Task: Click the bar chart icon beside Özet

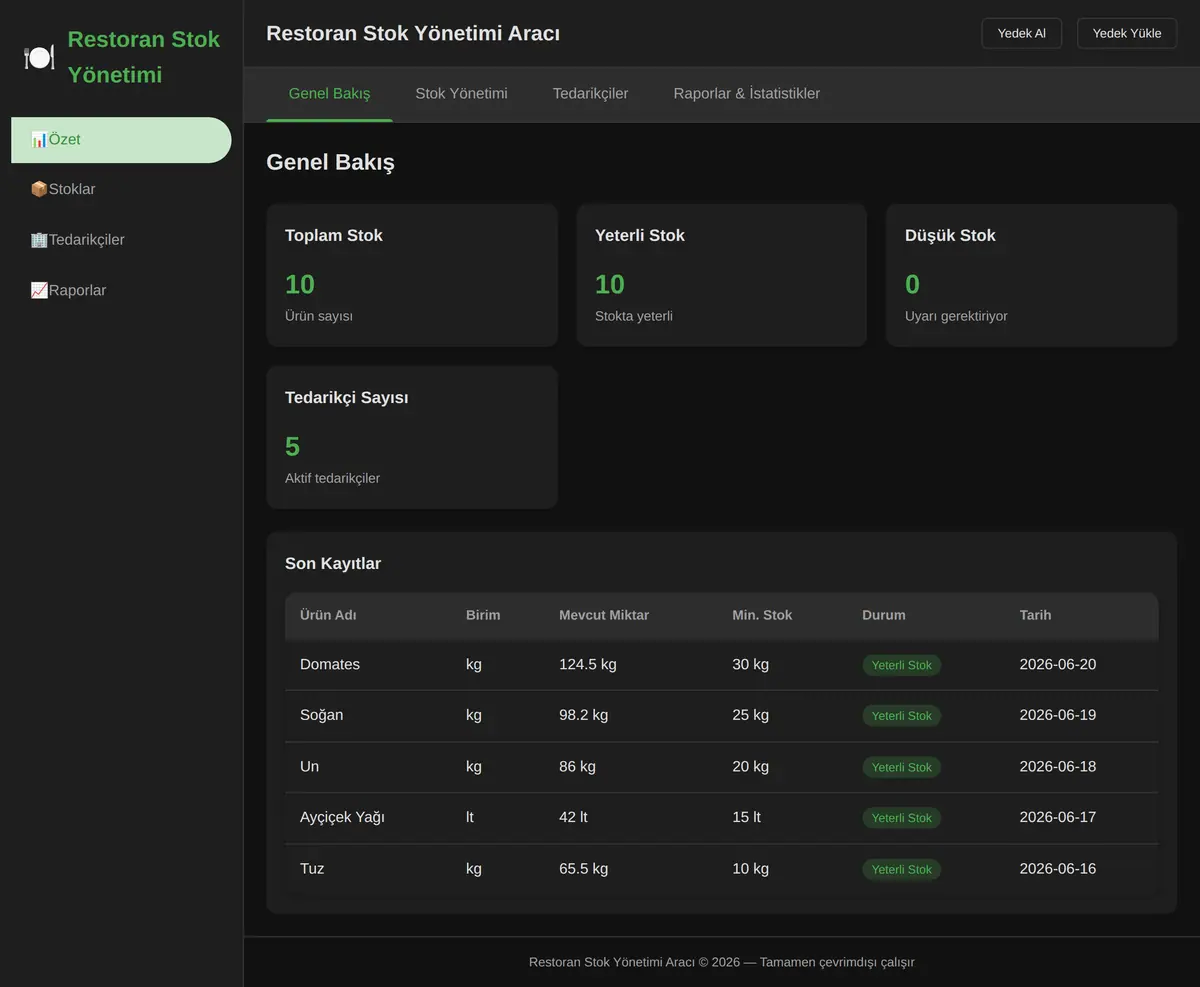Action: [39, 140]
